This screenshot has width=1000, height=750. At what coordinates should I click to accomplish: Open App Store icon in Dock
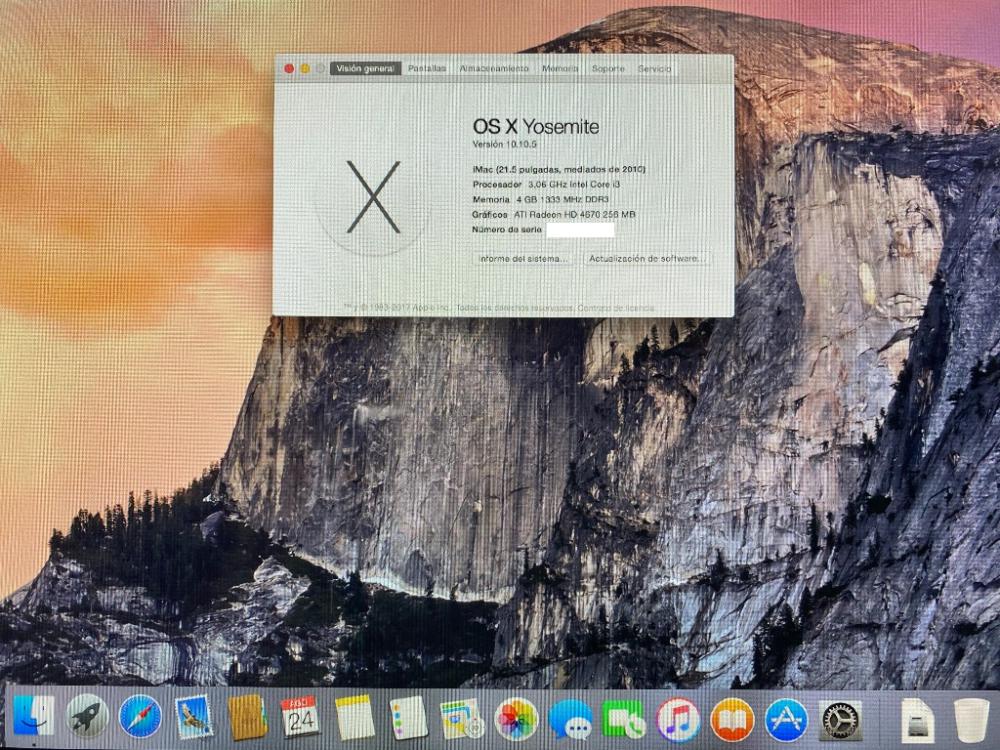pyautogui.click(x=786, y=719)
